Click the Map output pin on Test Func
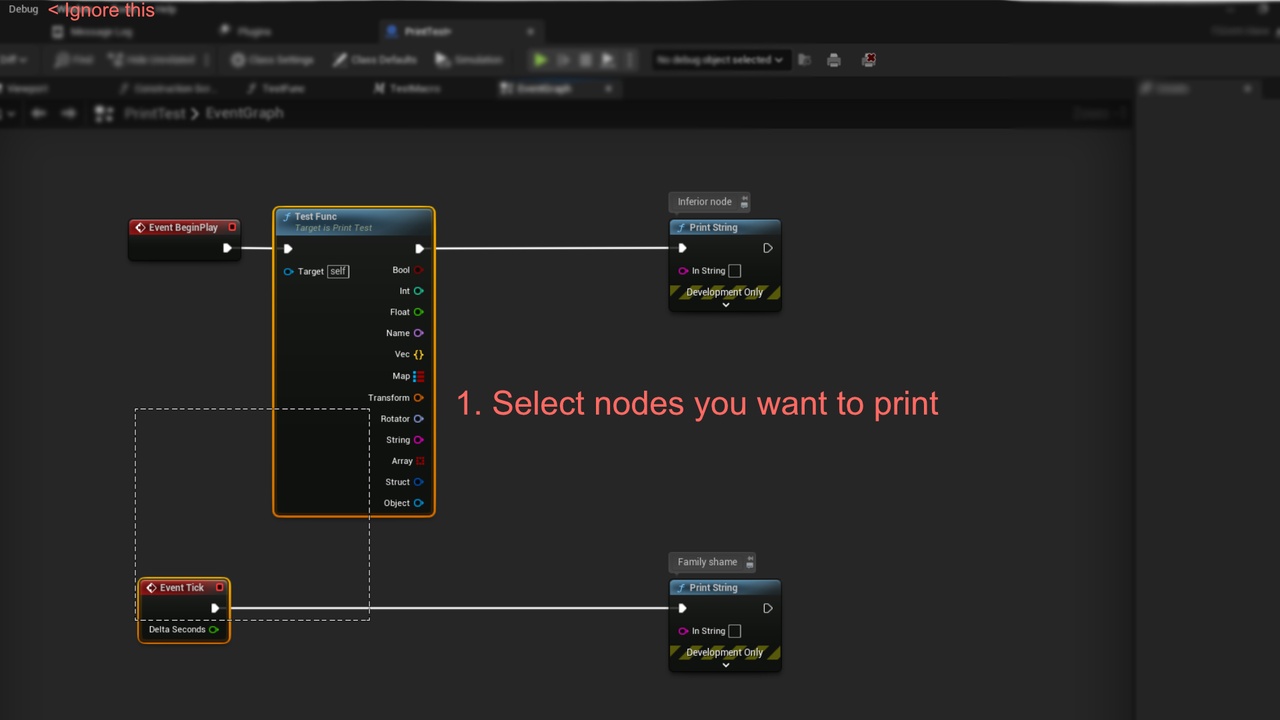 [418, 376]
